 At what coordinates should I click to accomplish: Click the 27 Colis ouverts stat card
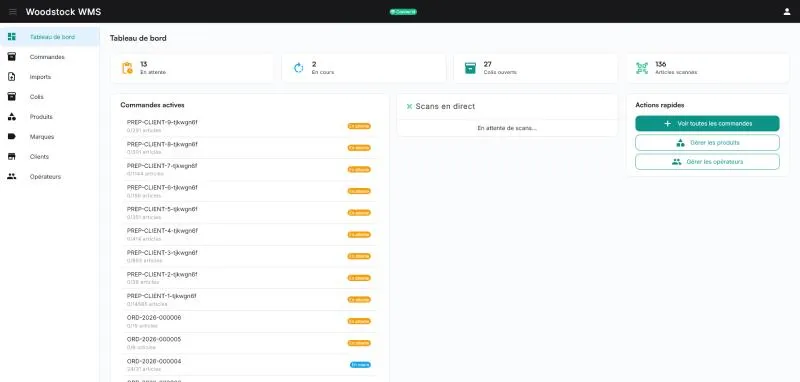(535, 68)
